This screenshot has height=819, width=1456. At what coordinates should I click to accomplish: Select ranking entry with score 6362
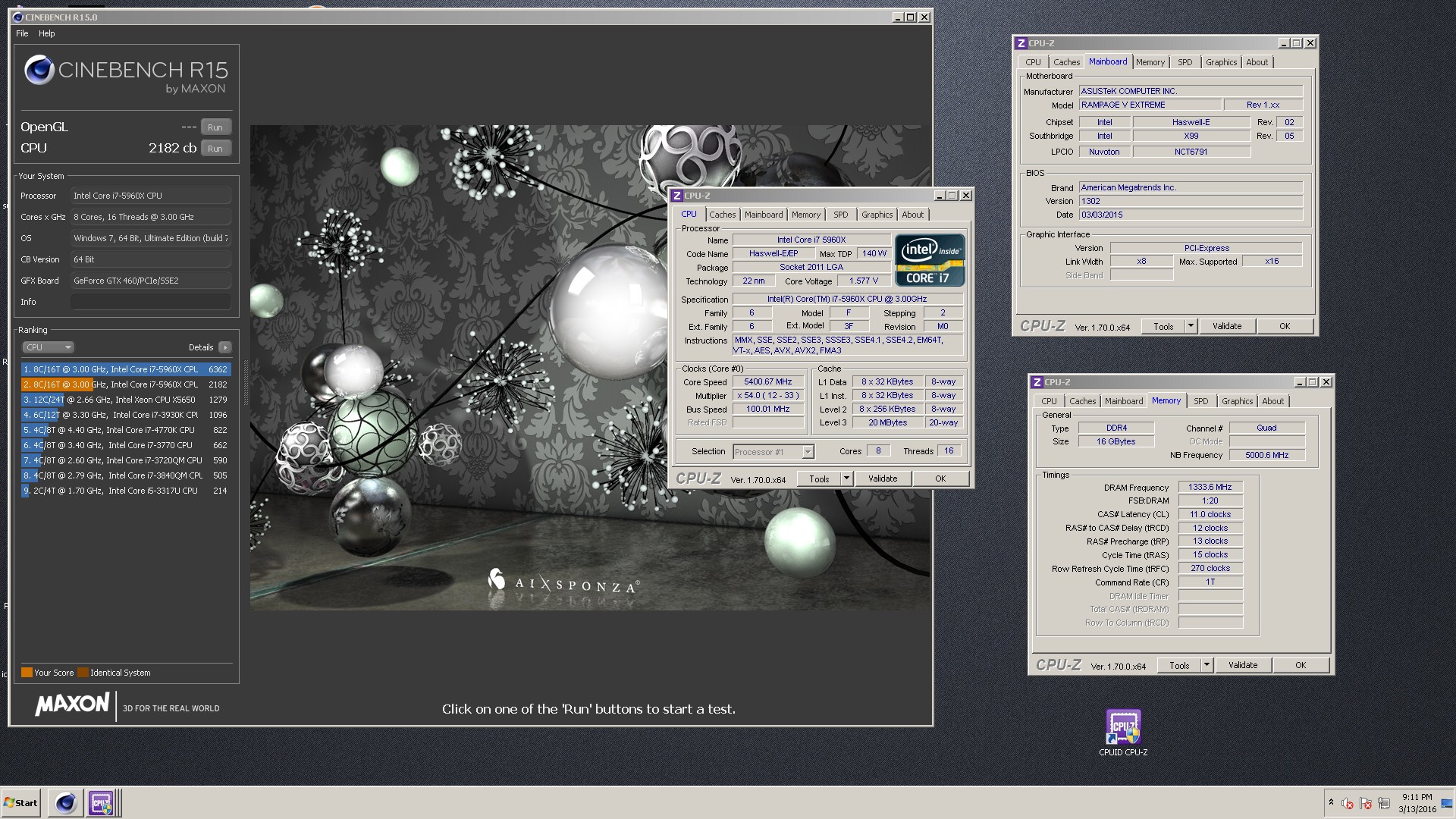125,369
